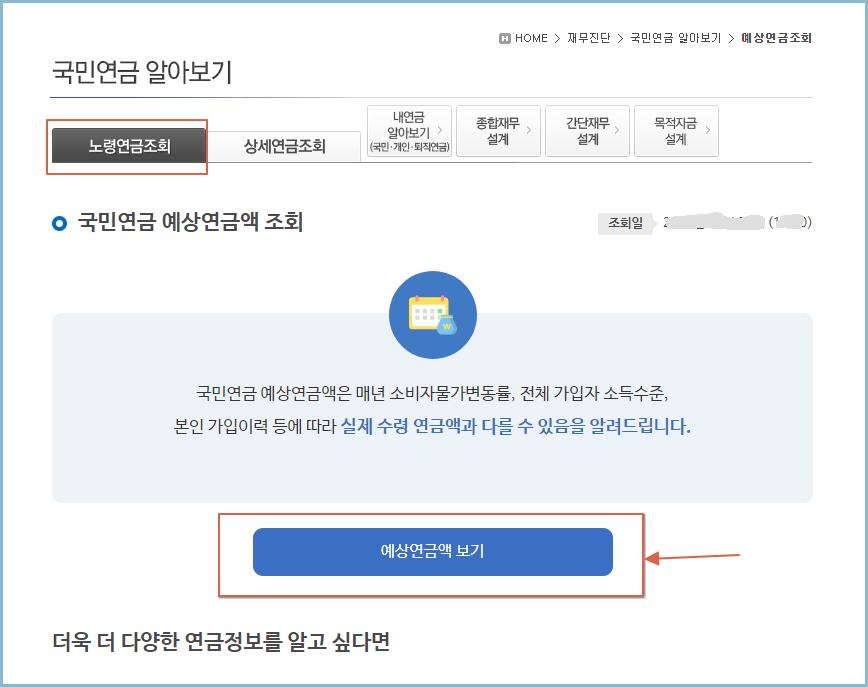Select the highlighted 노령연금조회 tab

pyautogui.click(x=127, y=146)
